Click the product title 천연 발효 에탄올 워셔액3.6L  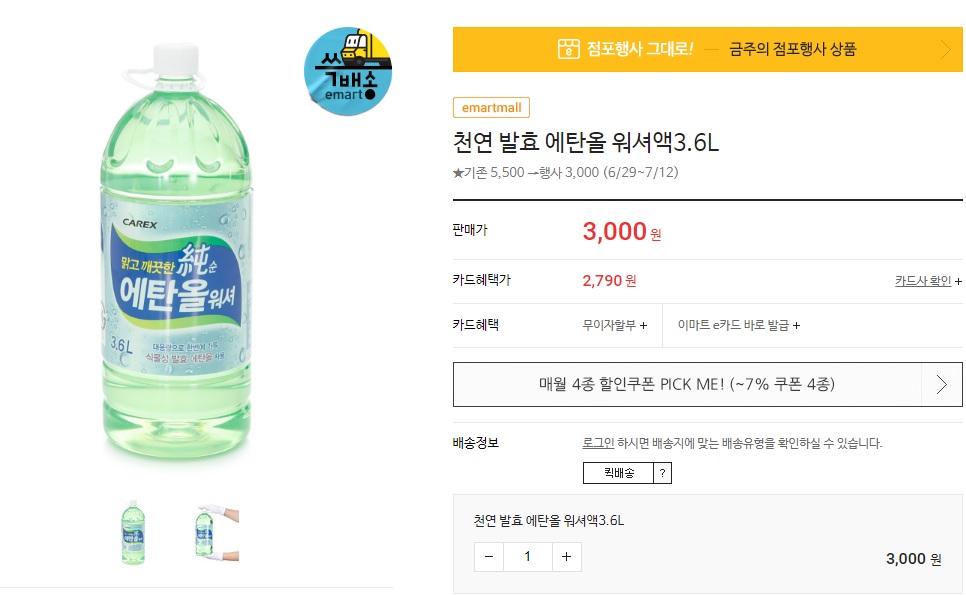click(585, 142)
